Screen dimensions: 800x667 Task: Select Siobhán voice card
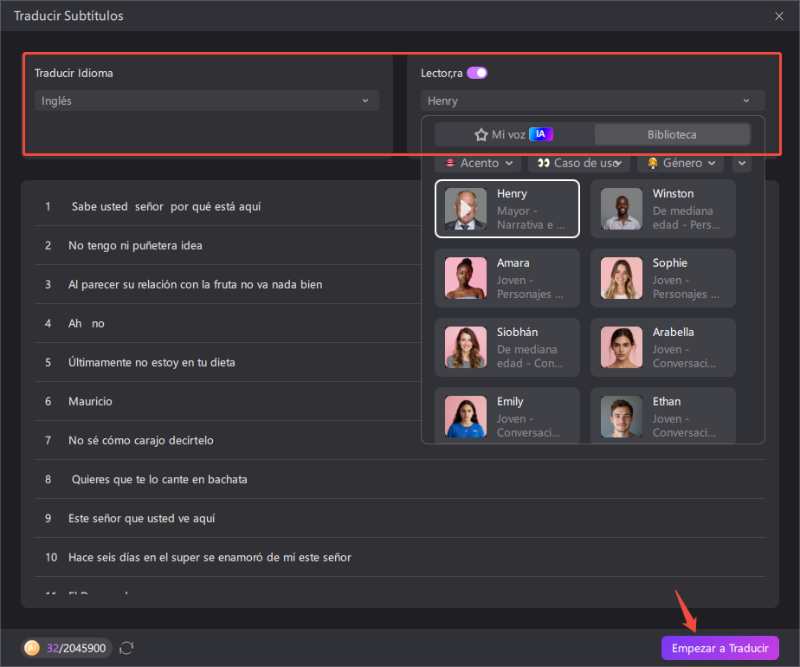(507, 347)
